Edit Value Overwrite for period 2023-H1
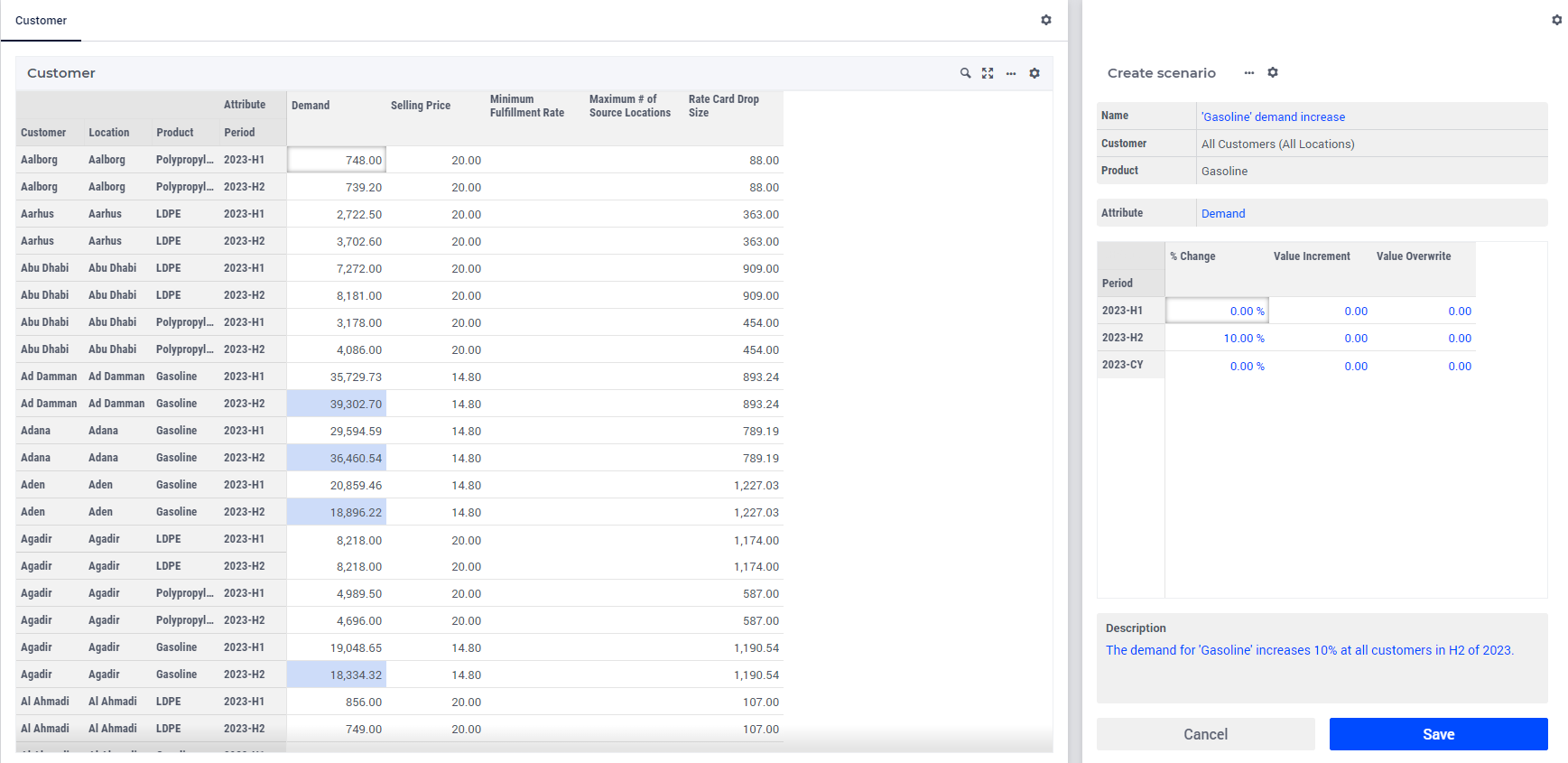Viewport: 1568px width, 763px height. pos(1424,311)
